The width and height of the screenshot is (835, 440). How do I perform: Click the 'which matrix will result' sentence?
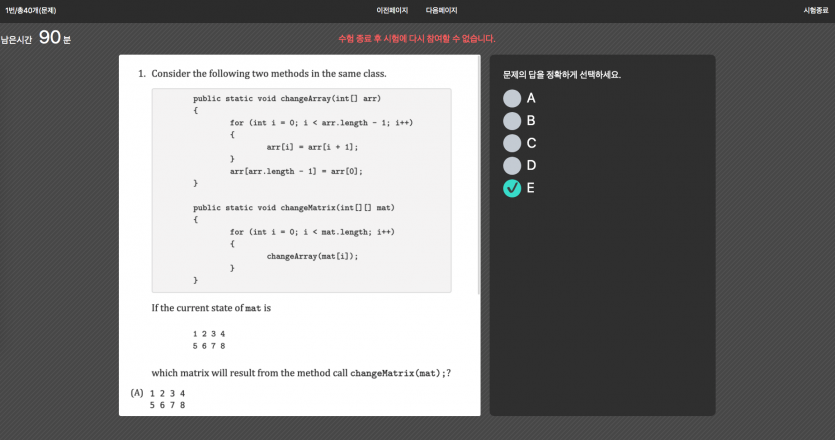(x=301, y=373)
